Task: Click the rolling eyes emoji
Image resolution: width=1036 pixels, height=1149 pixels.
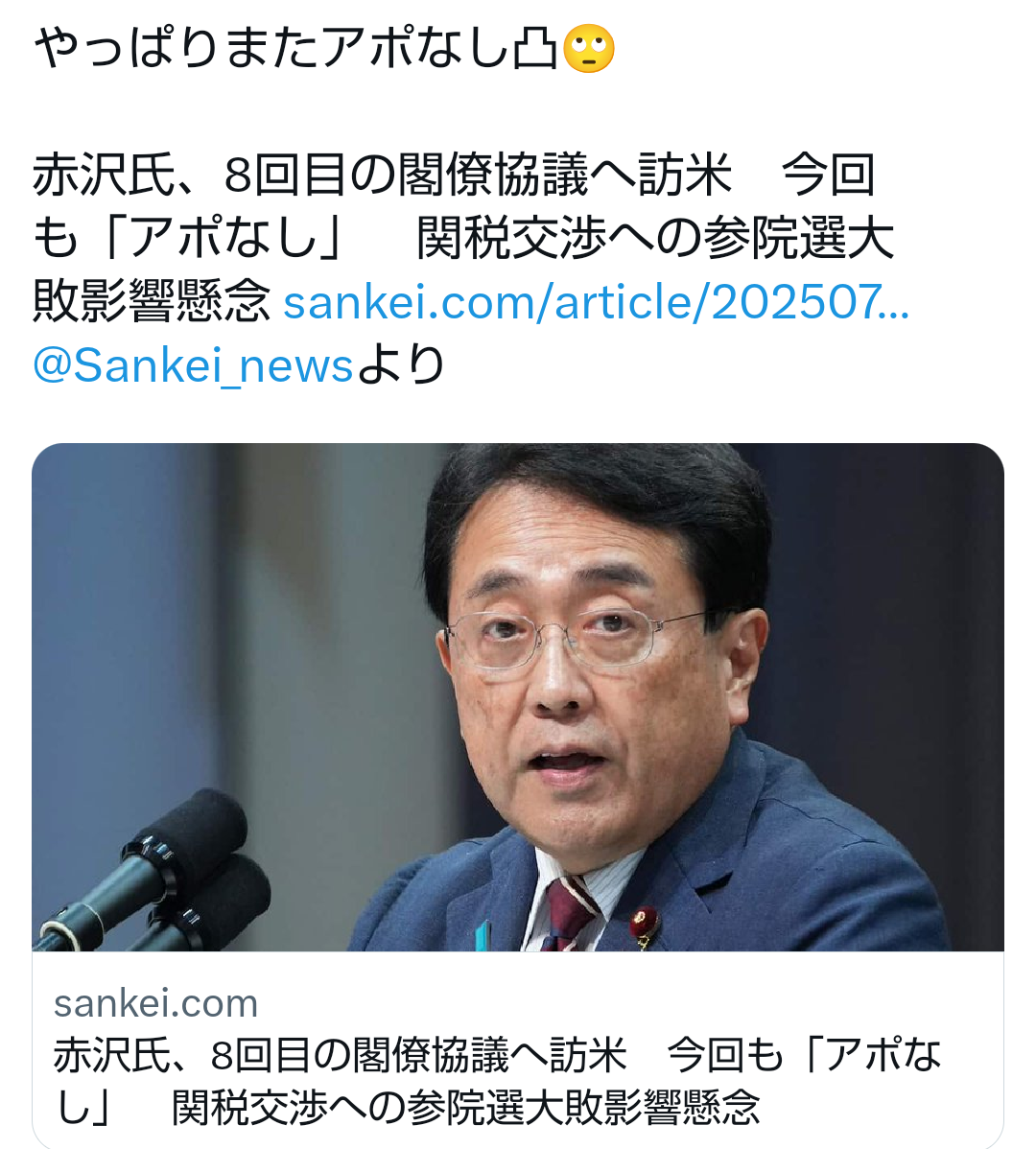Action: [x=589, y=49]
